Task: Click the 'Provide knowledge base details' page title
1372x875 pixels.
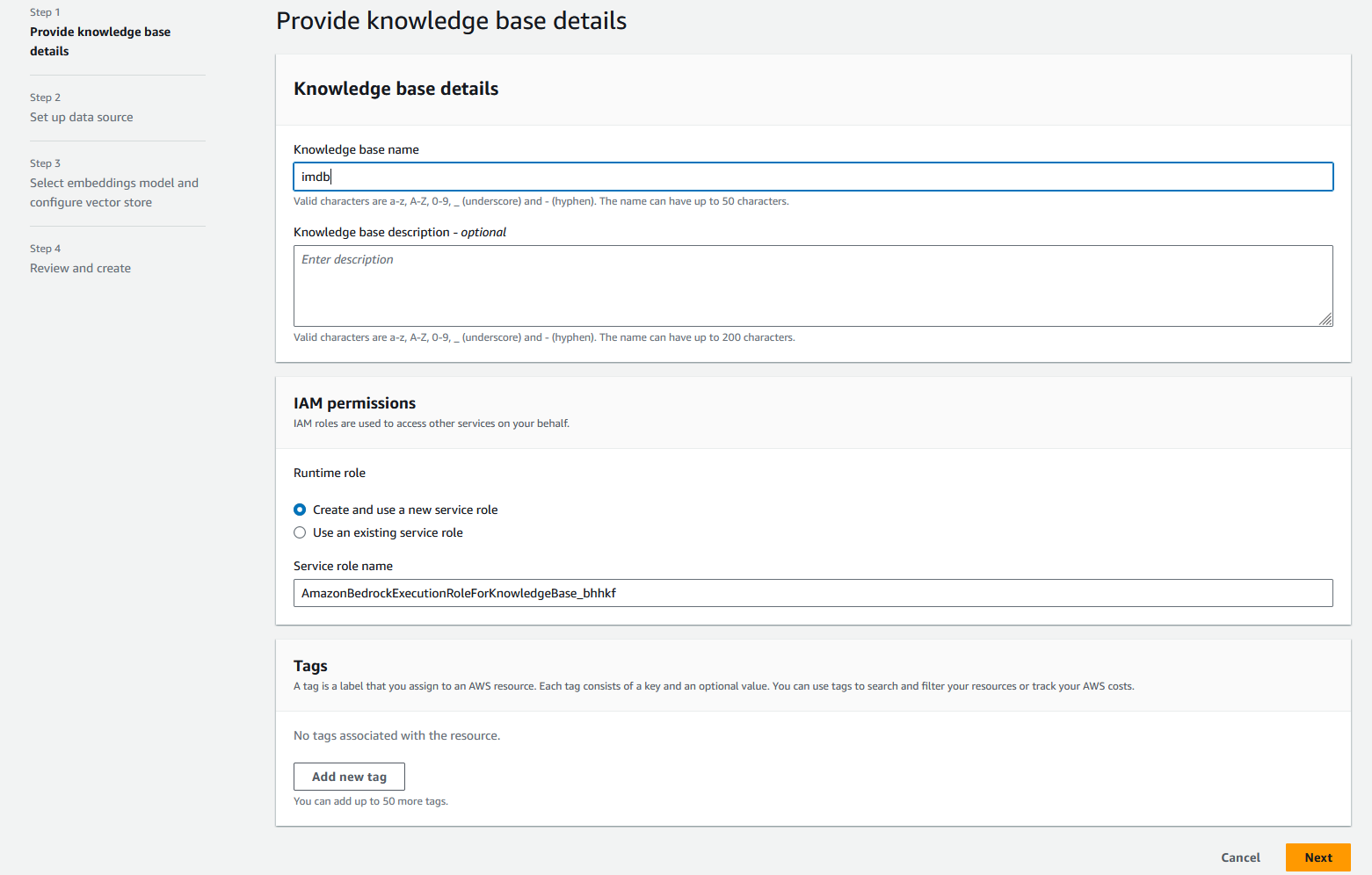Action: tap(451, 20)
